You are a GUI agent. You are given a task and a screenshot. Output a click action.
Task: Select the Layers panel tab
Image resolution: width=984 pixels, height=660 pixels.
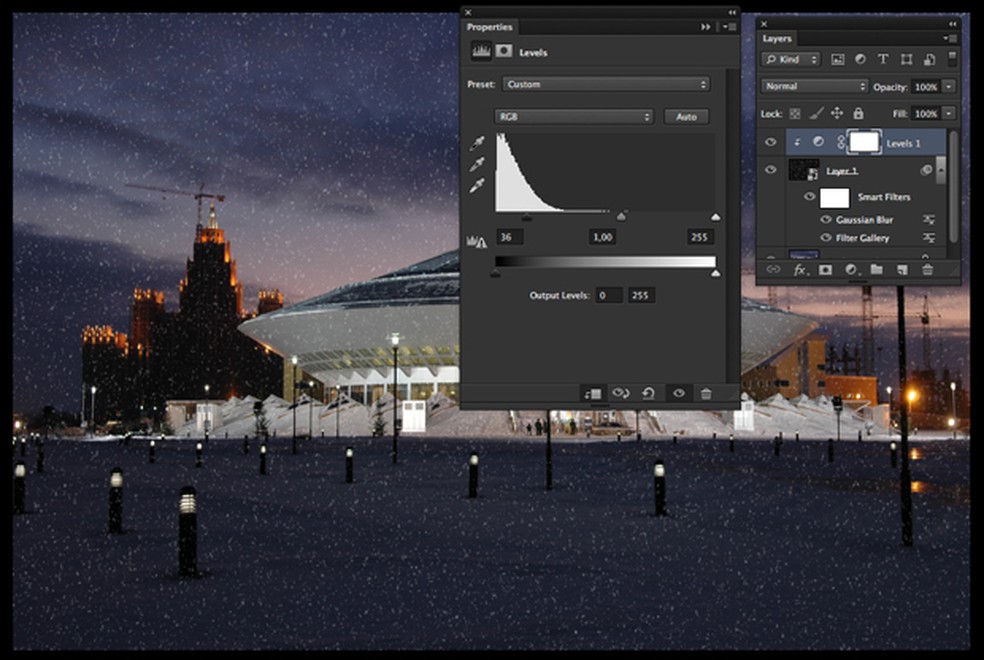(x=777, y=39)
